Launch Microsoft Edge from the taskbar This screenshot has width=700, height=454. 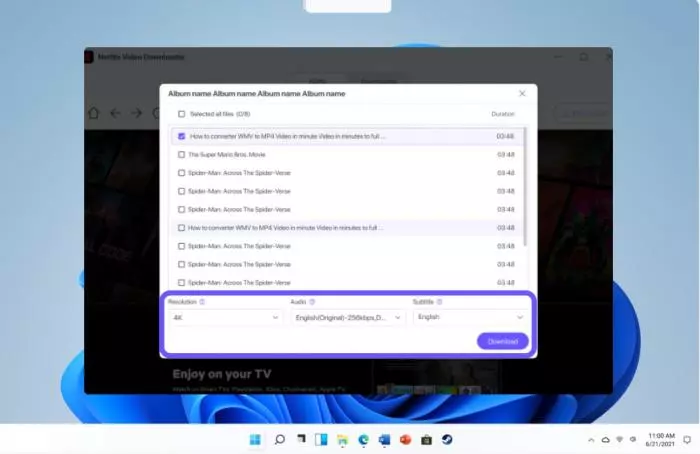point(363,440)
